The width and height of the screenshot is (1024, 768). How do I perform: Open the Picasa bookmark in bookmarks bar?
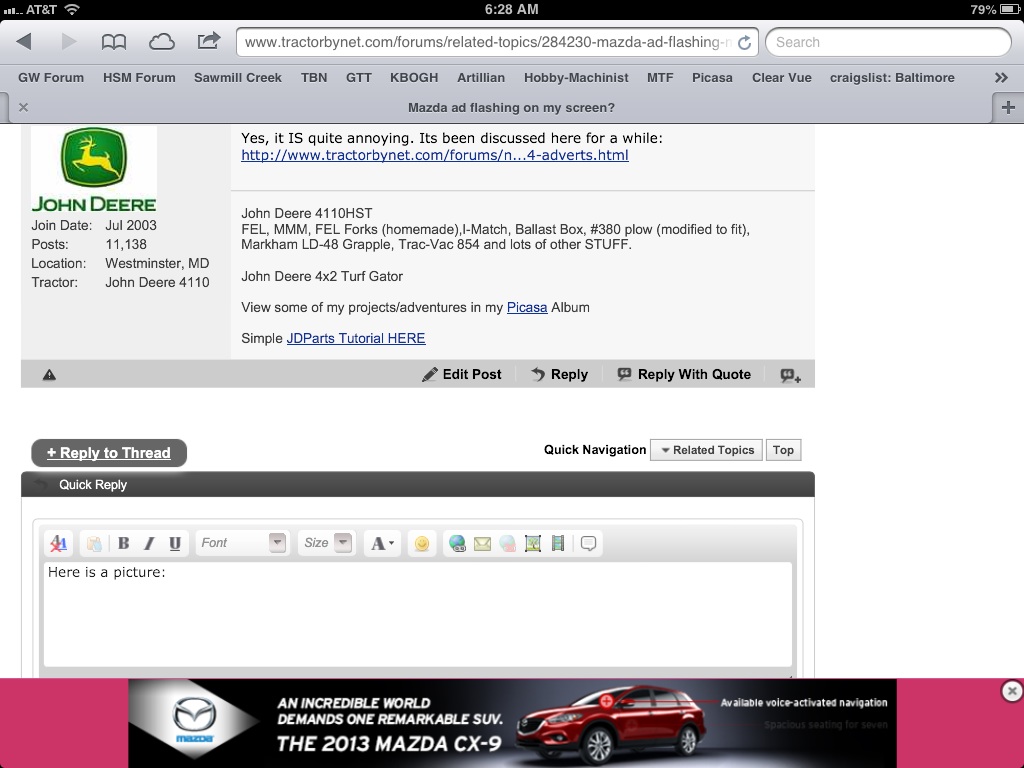coord(712,78)
